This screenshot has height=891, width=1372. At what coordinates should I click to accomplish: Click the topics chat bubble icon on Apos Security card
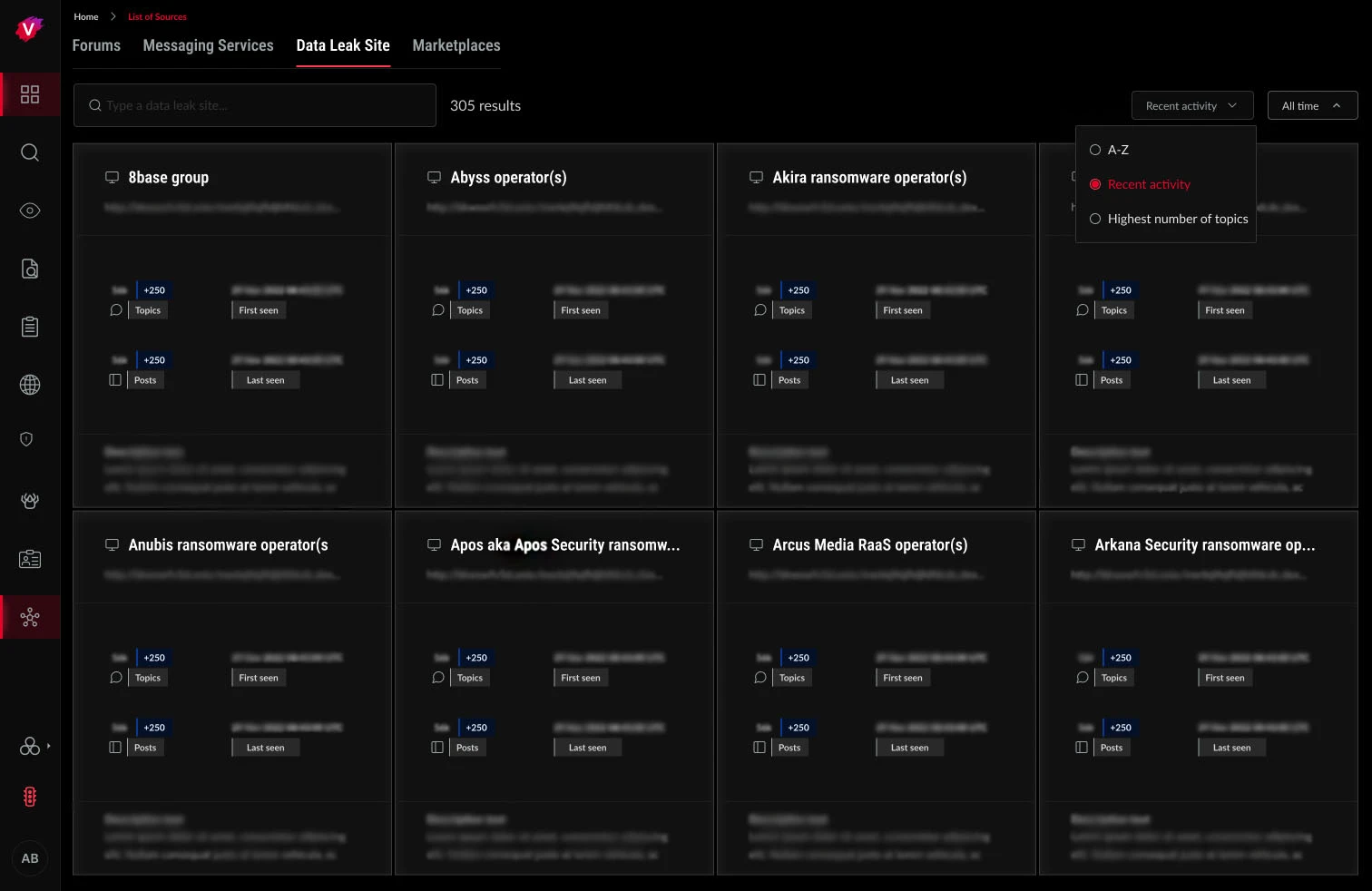click(438, 678)
